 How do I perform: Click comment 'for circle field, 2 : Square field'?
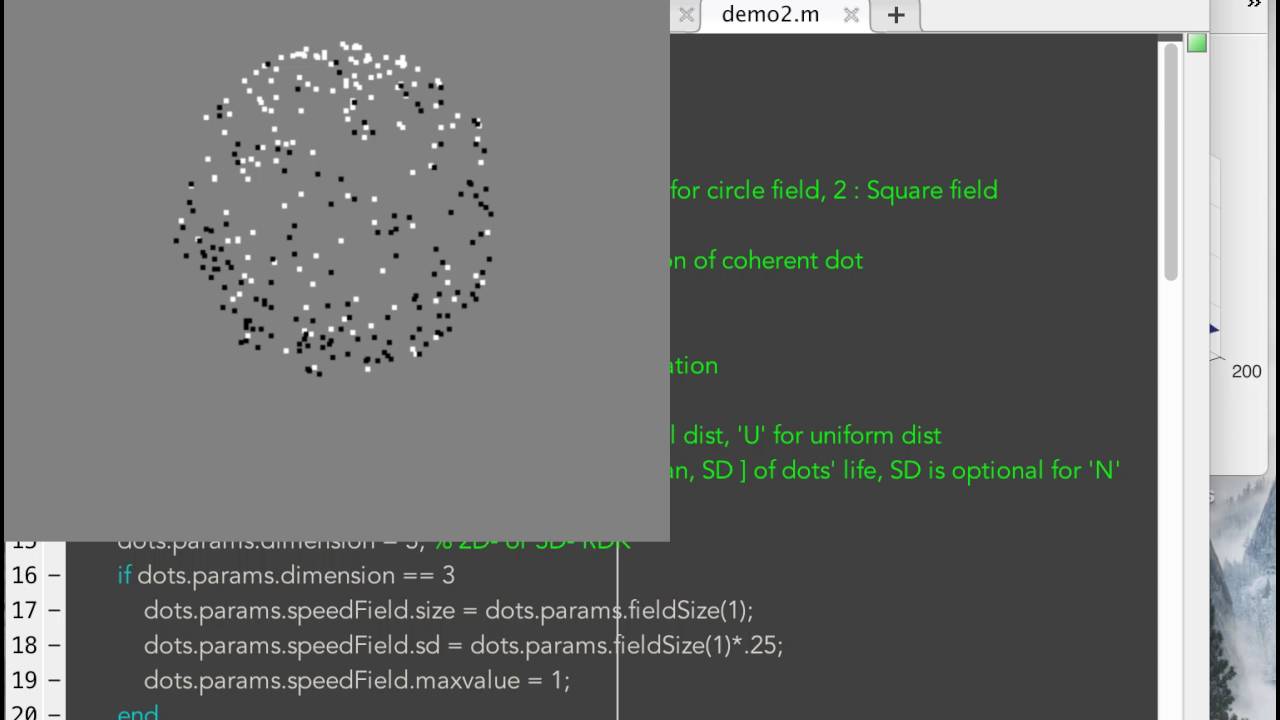tap(834, 190)
